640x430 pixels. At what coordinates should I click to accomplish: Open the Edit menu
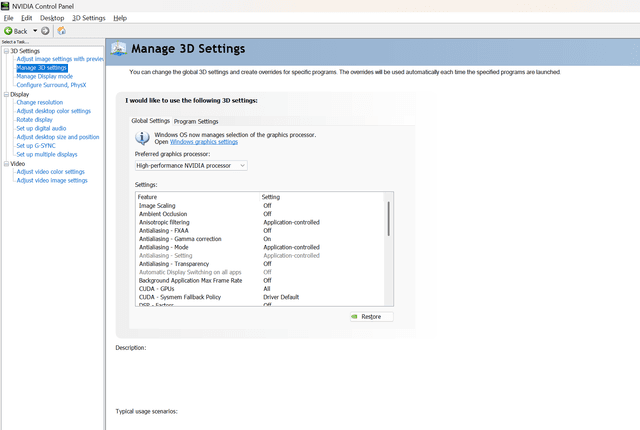[27, 18]
